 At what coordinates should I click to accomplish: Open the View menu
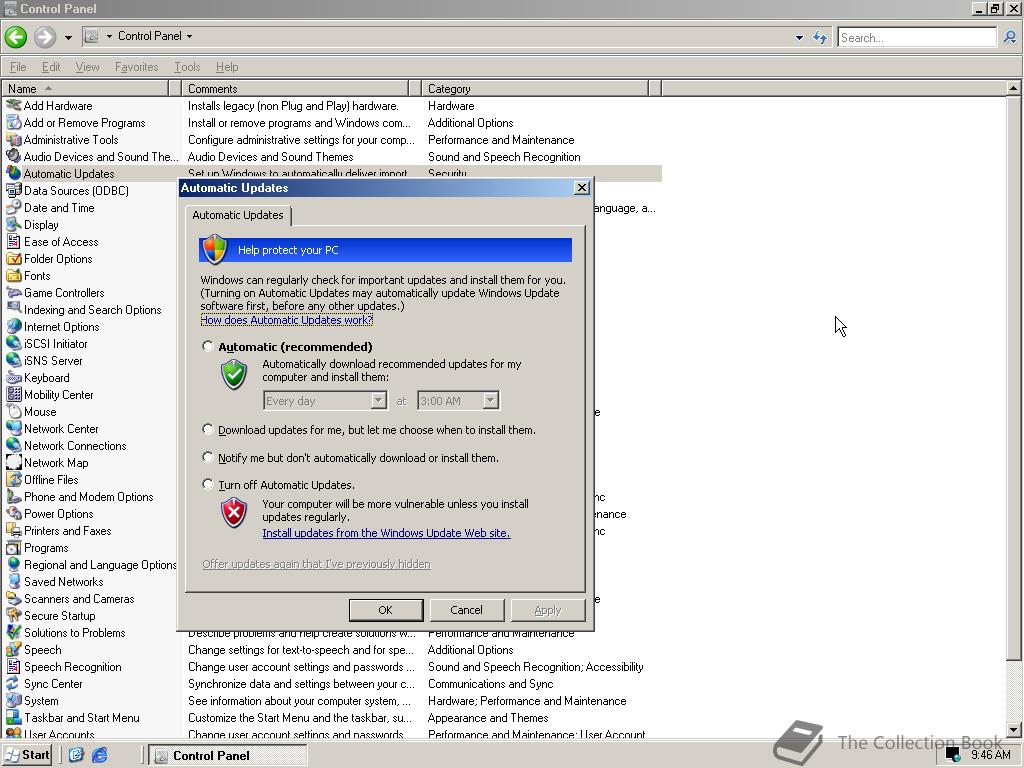88,67
